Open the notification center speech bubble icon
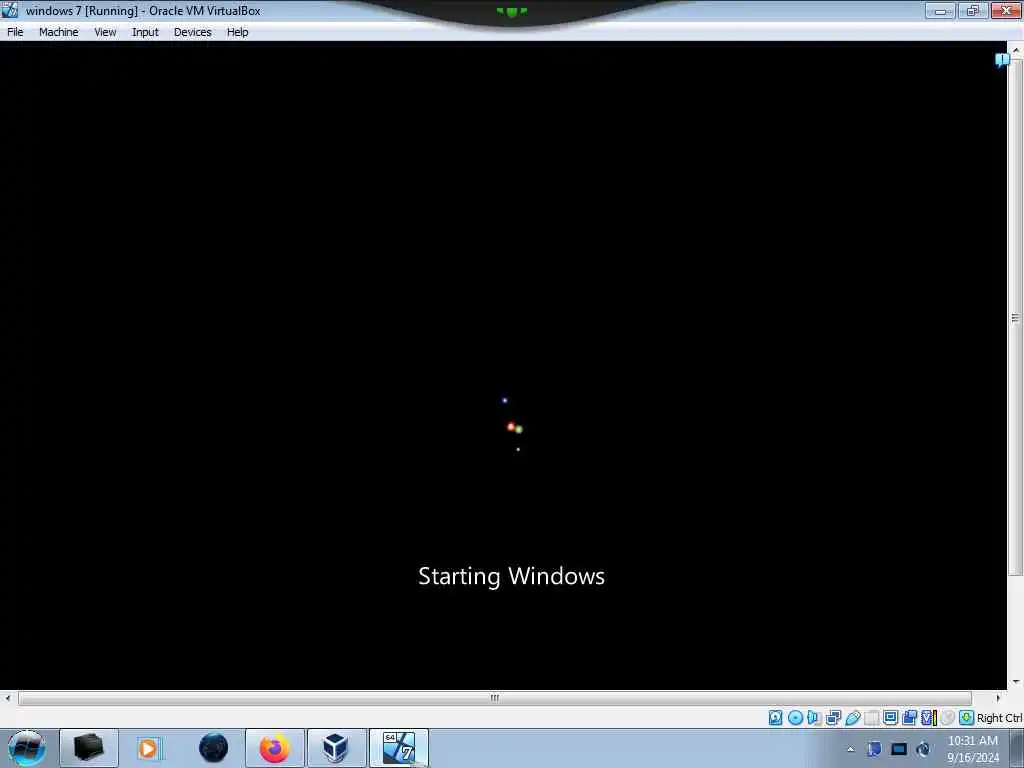 pos(1002,61)
